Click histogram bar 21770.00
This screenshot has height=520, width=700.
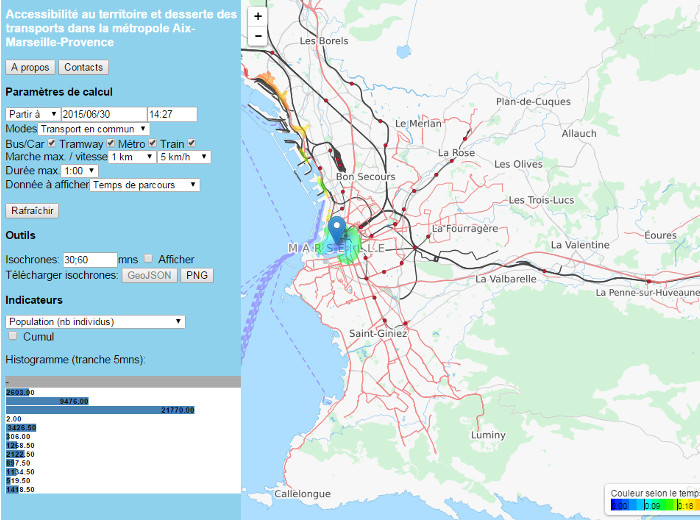[100, 410]
